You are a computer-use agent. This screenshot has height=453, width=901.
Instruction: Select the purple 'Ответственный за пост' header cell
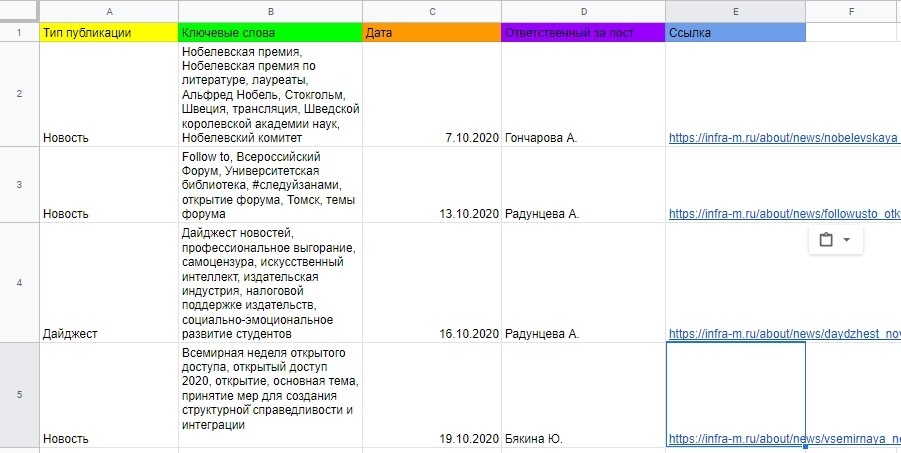click(x=584, y=32)
